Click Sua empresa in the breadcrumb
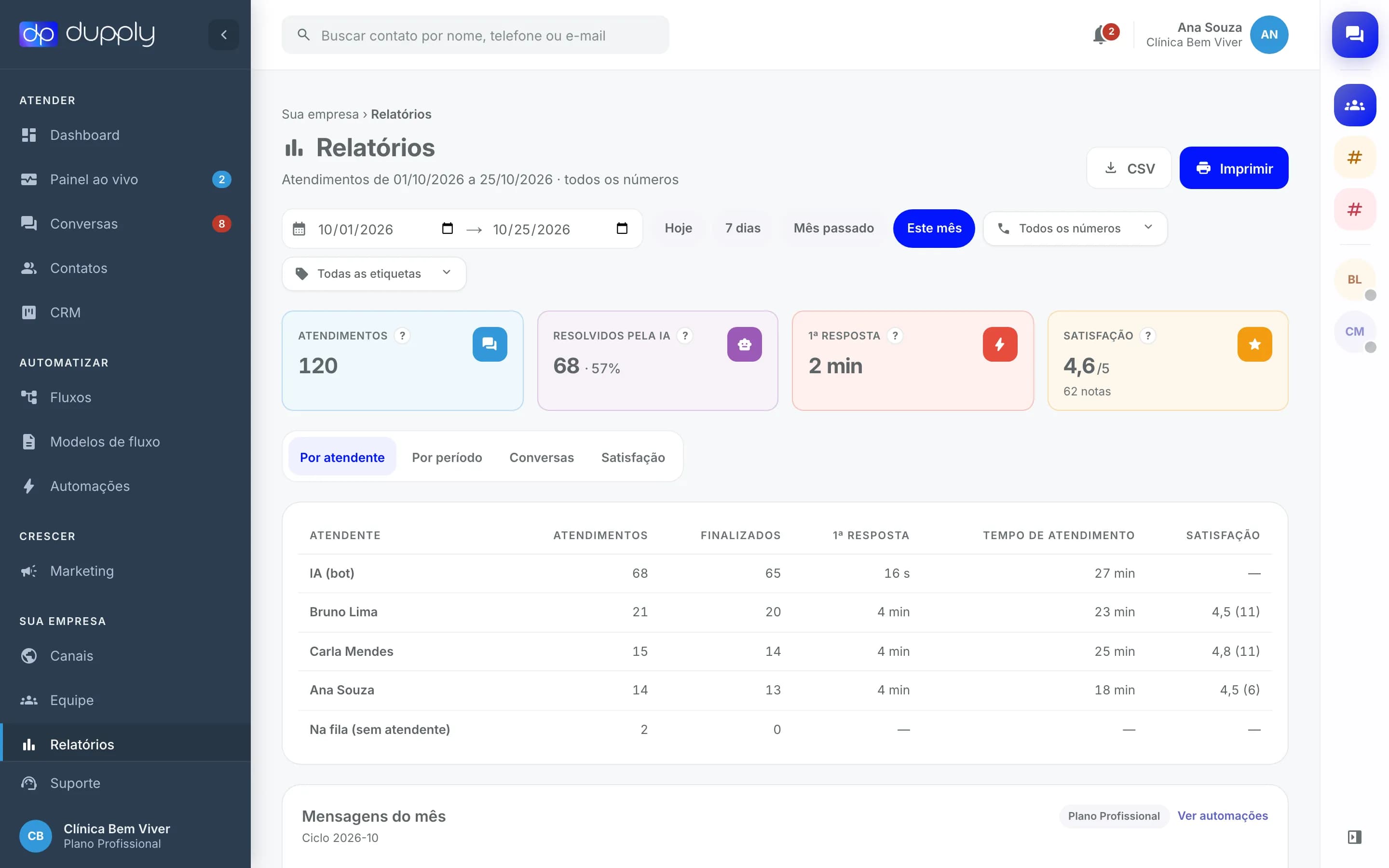Viewport: 1389px width, 868px height. click(x=320, y=114)
